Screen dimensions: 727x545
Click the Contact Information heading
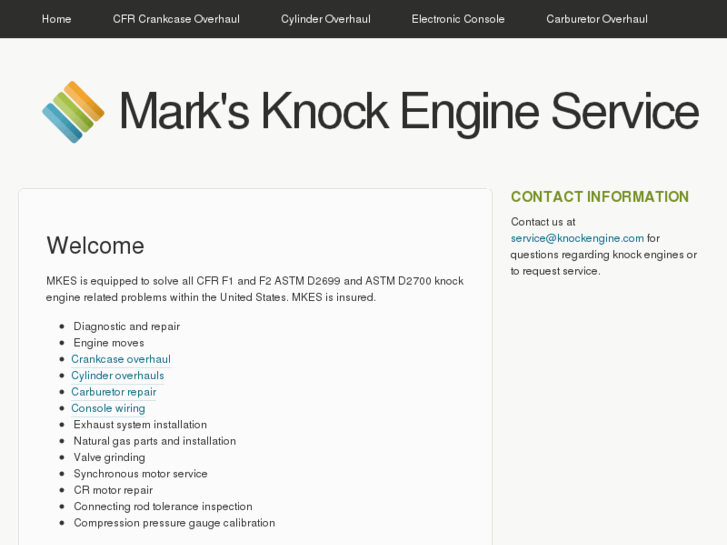pyautogui.click(x=599, y=197)
